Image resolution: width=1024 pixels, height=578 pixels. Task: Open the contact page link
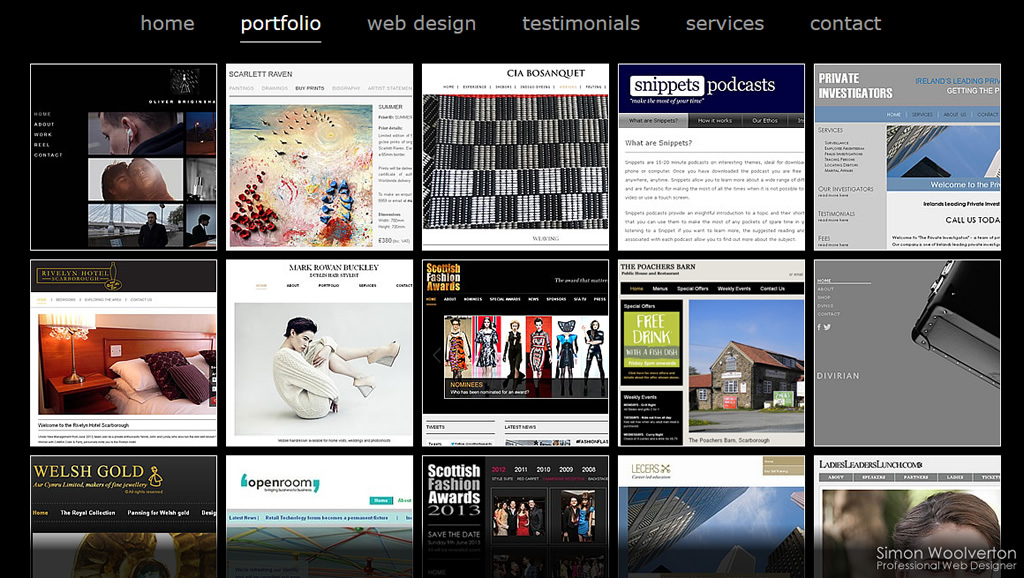(x=845, y=24)
